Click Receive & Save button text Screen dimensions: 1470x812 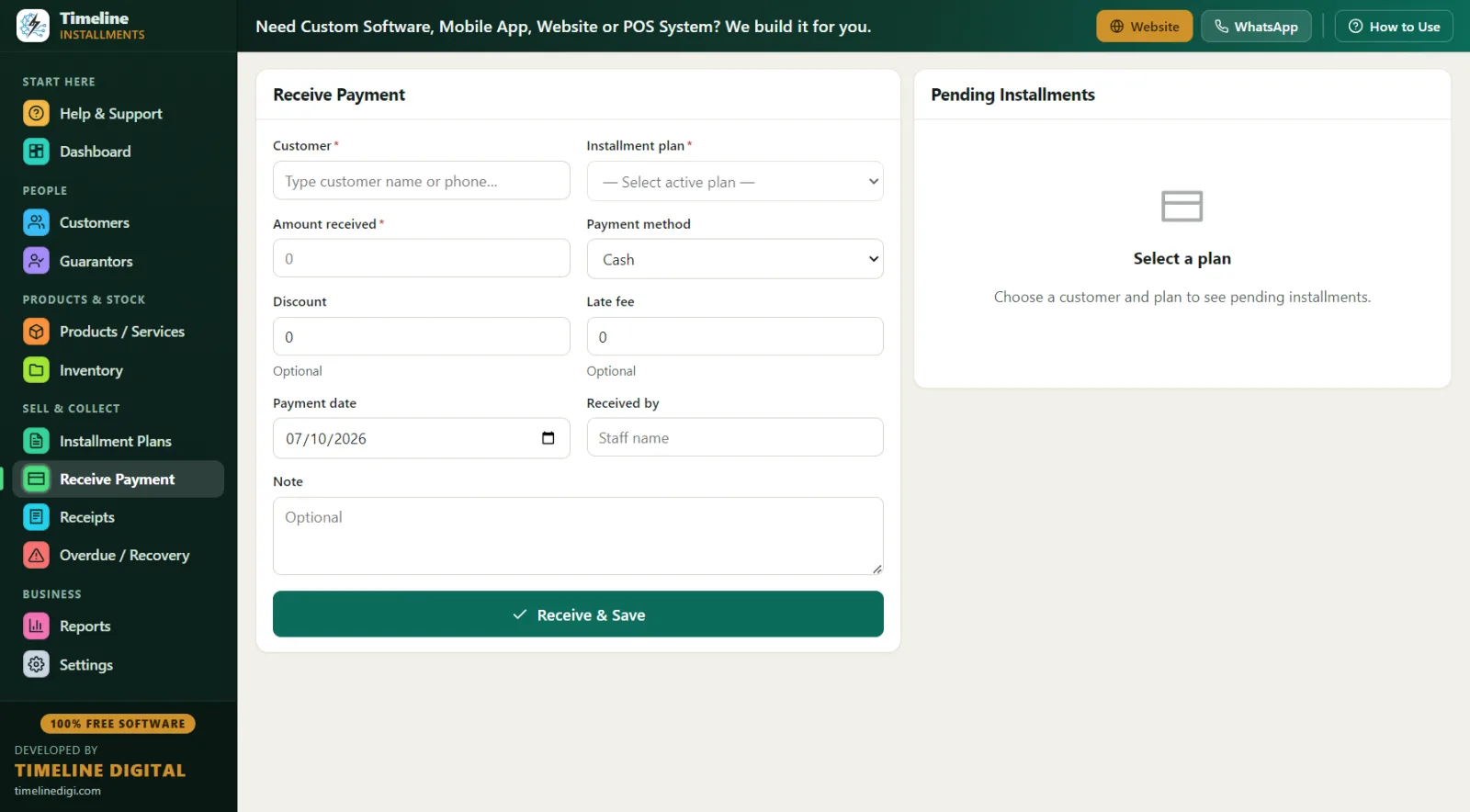[591, 615]
